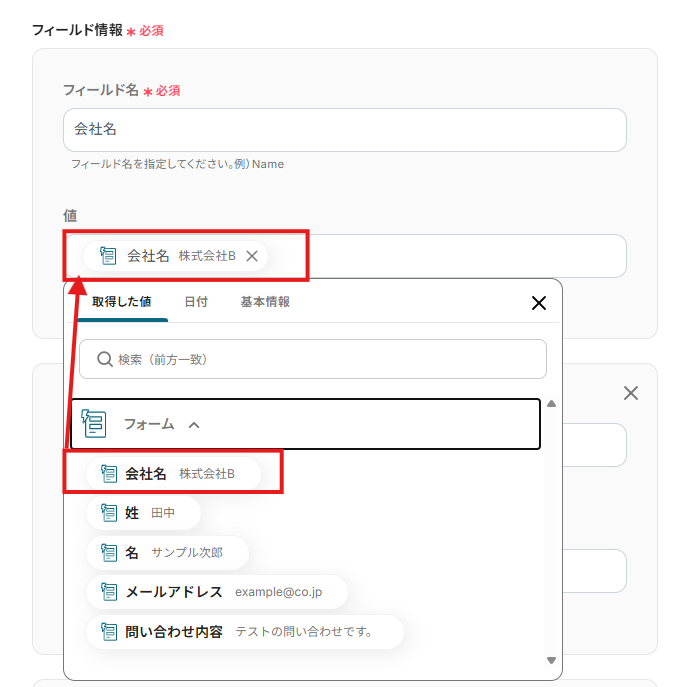Click the icon beside 名 サンプル次郎
This screenshot has width=700, height=687.
point(109,552)
